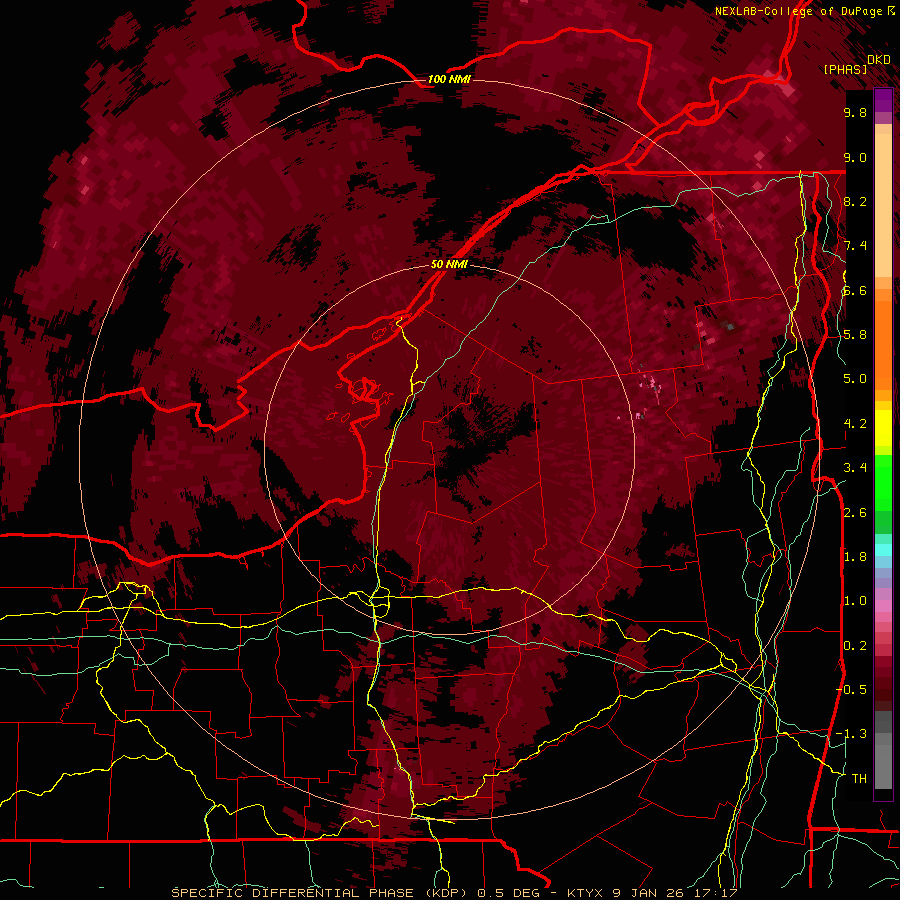This screenshot has width=900, height=900.
Task: Click the 4.2 value on the color scale
Action: (x=855, y=424)
